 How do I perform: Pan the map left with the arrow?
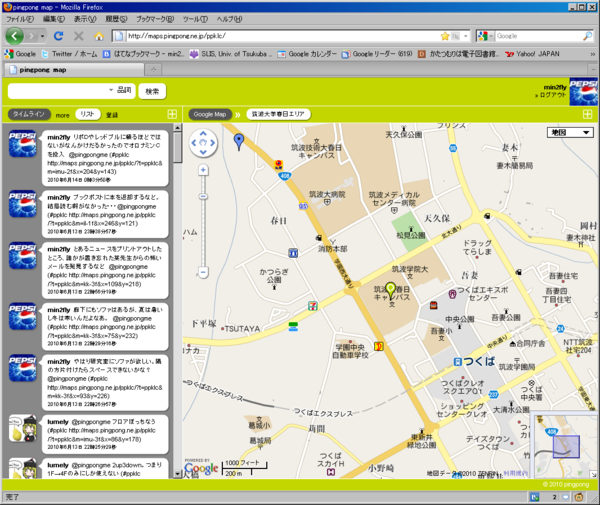click(x=194, y=143)
